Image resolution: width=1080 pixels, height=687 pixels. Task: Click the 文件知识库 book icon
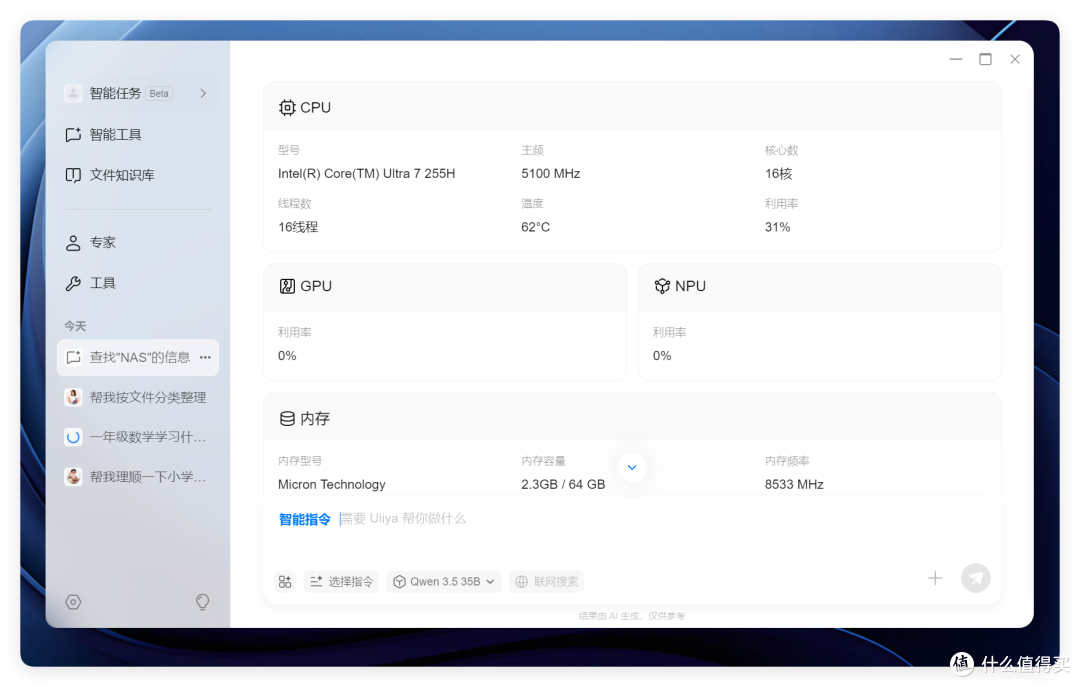pyautogui.click(x=73, y=175)
